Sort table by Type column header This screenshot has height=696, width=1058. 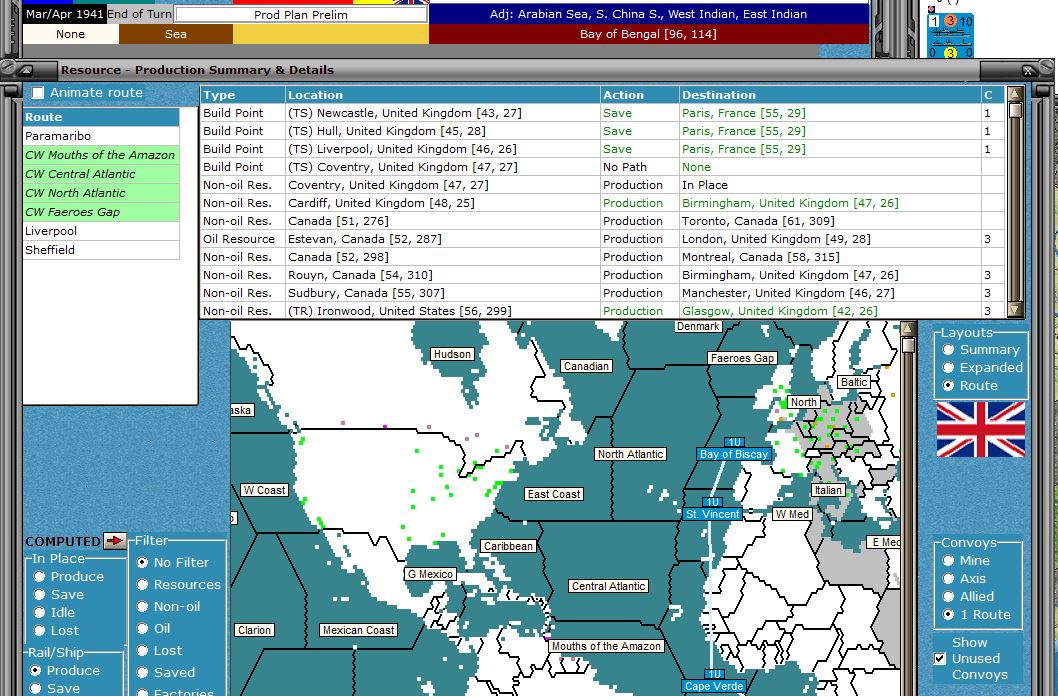[x=243, y=95]
